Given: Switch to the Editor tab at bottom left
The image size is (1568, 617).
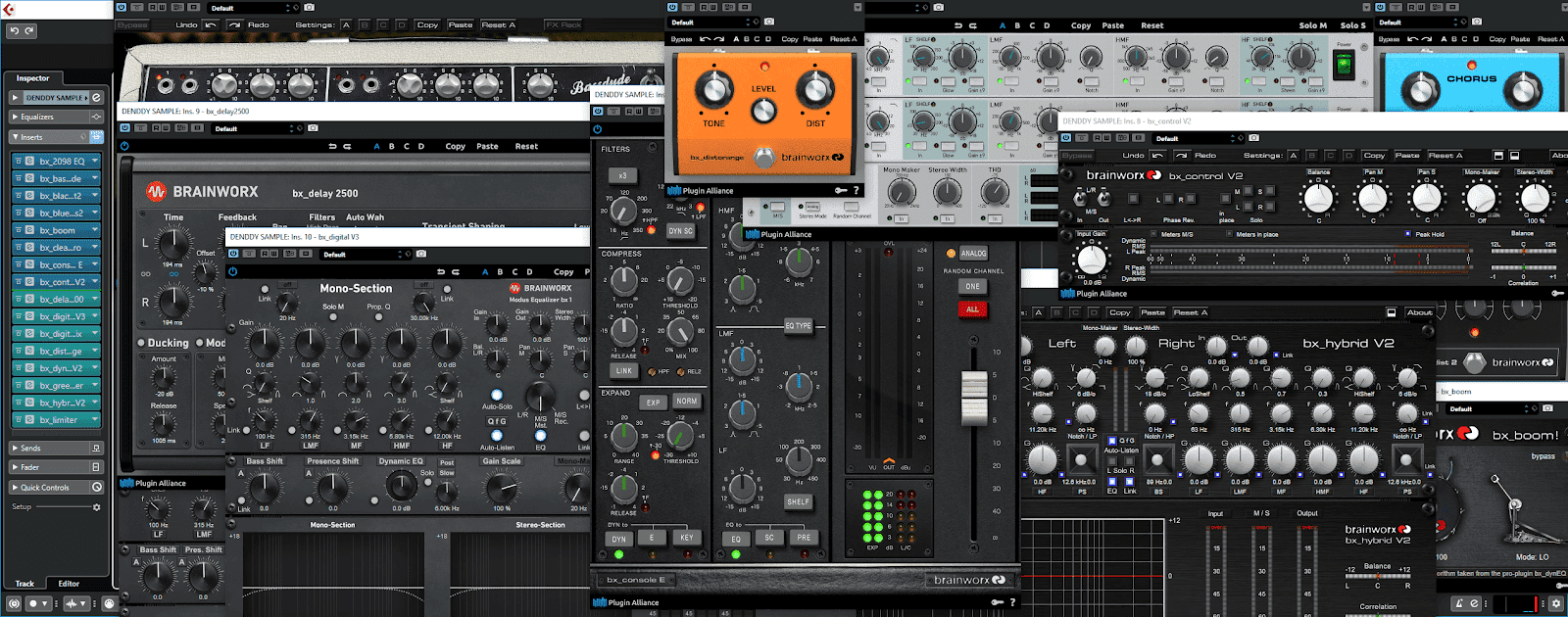Looking at the screenshot, I should pos(69,584).
